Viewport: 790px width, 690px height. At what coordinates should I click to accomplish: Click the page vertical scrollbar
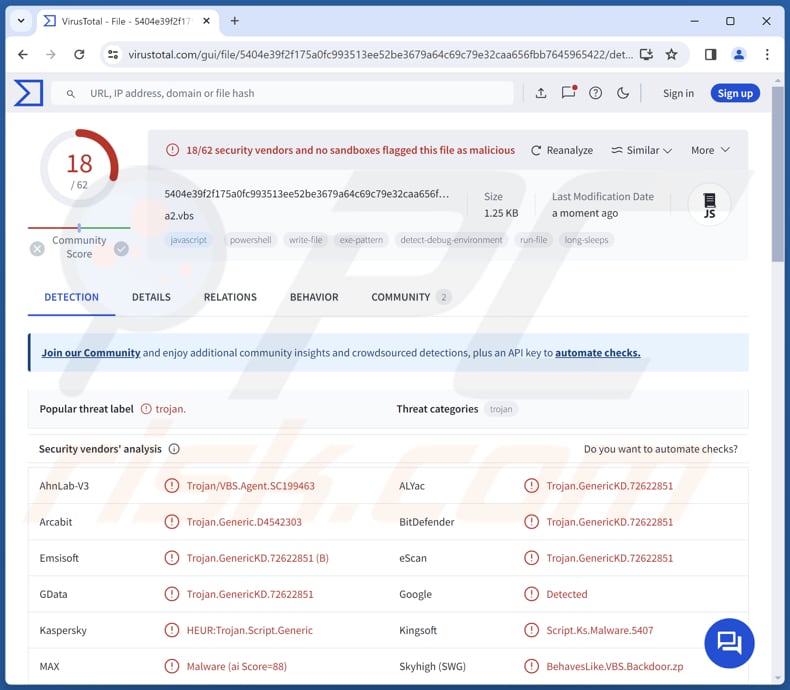(778, 180)
